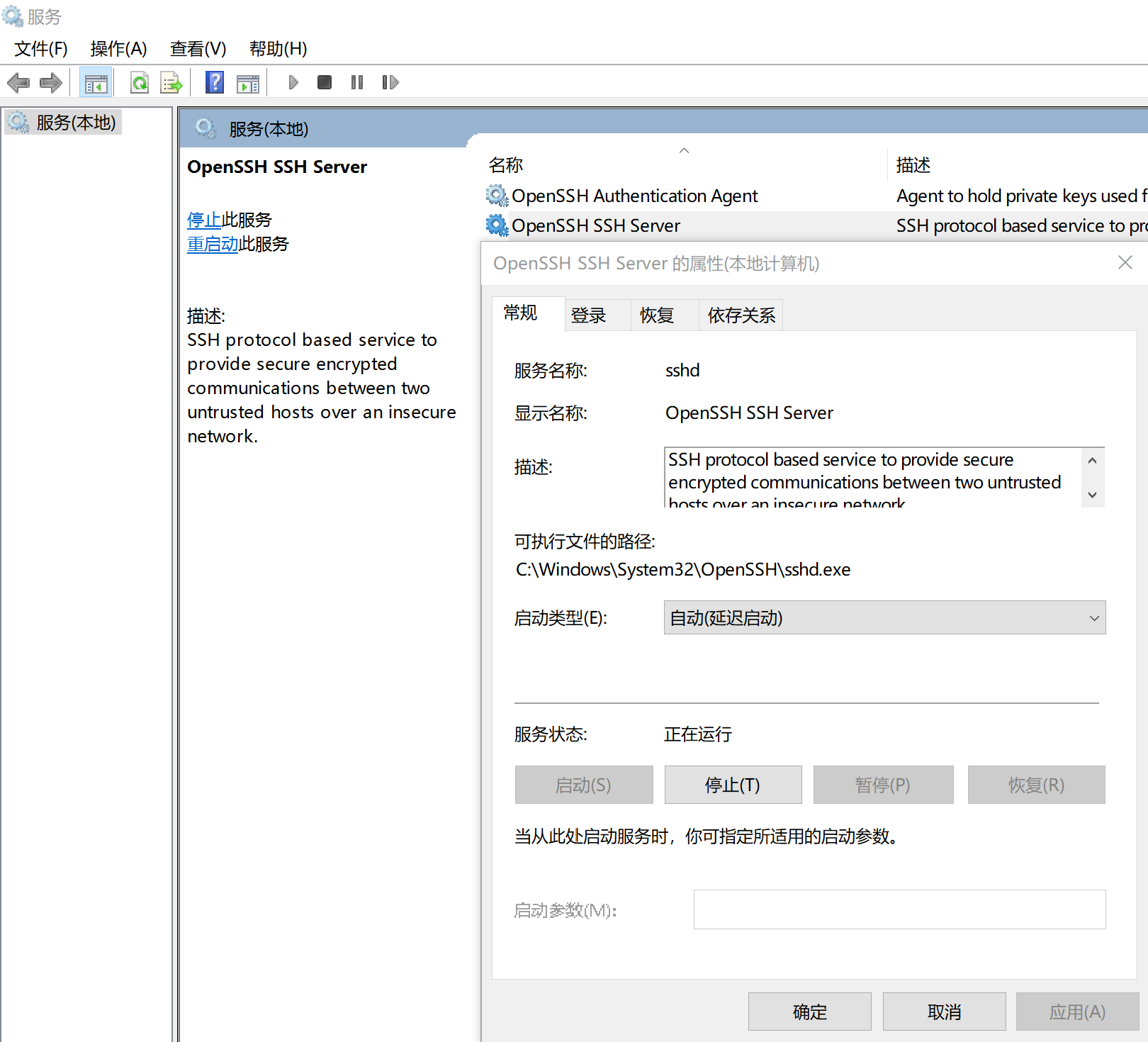
Task: Click the greyed-out 启动(S) button
Action: tap(584, 785)
